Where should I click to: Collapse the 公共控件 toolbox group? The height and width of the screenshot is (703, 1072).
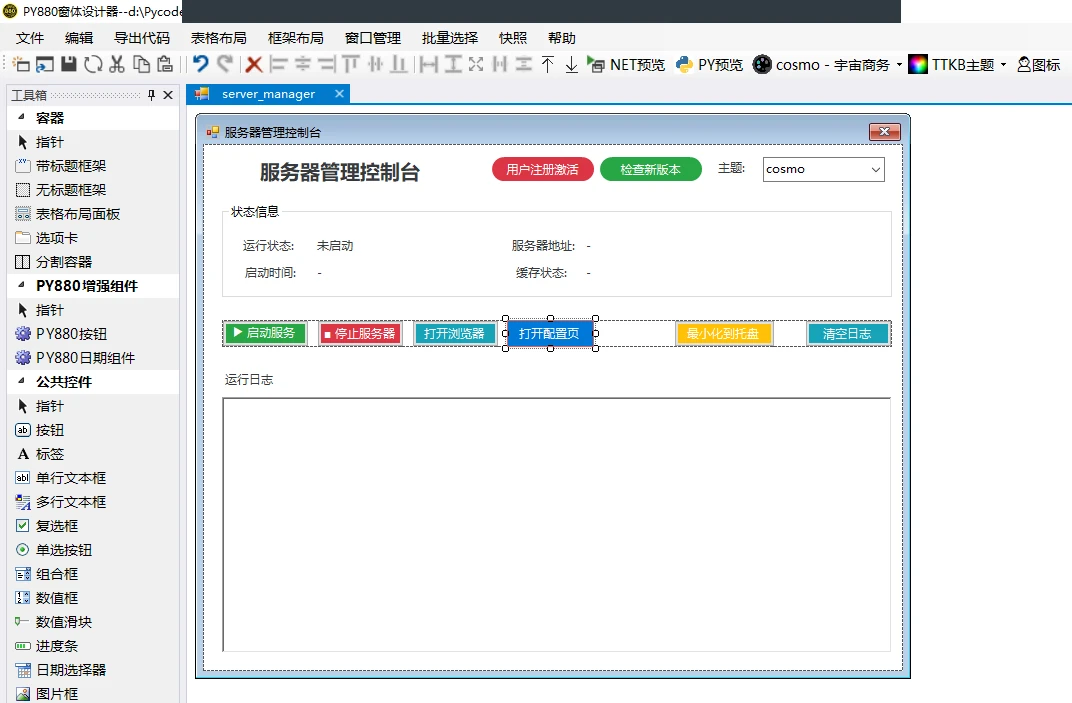pyautogui.click(x=21, y=380)
